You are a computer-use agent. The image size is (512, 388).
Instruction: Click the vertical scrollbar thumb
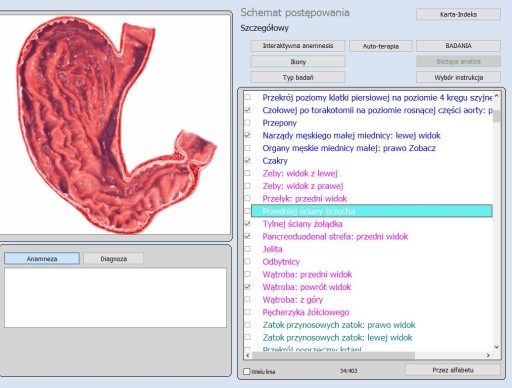497,116
